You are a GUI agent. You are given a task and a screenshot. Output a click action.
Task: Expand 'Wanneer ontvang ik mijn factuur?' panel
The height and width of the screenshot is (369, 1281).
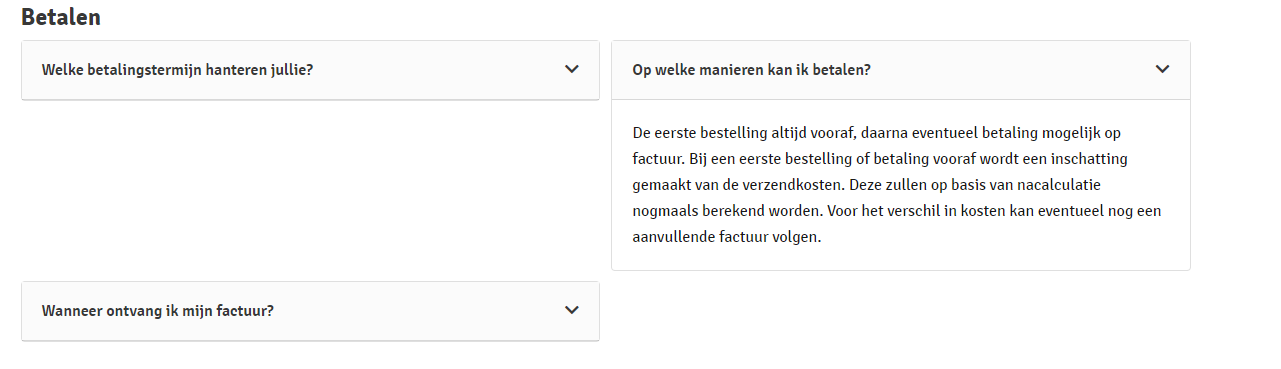click(x=310, y=311)
